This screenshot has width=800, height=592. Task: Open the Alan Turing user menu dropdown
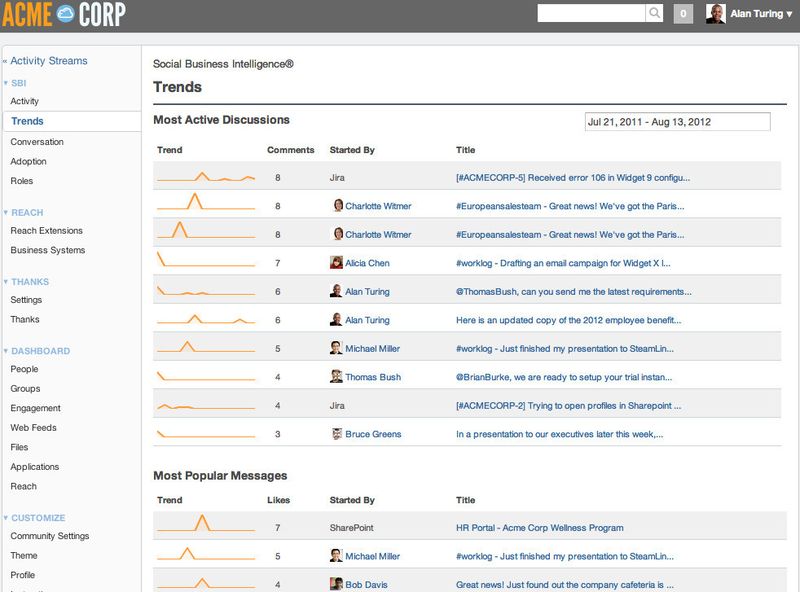pyautogui.click(x=761, y=14)
